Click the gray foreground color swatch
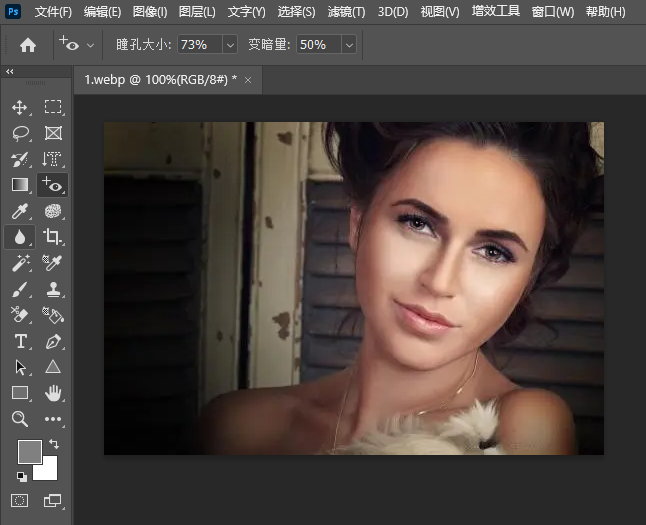The image size is (646, 525). click(x=29, y=451)
